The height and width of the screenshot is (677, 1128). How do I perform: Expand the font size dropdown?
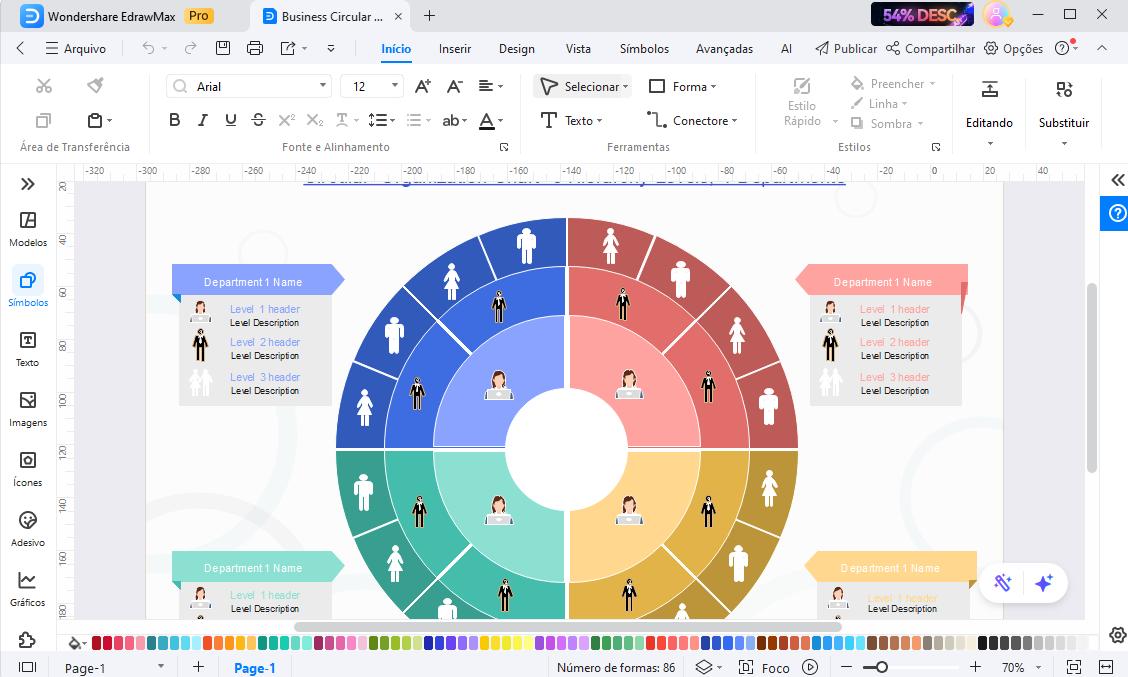pyautogui.click(x=395, y=87)
